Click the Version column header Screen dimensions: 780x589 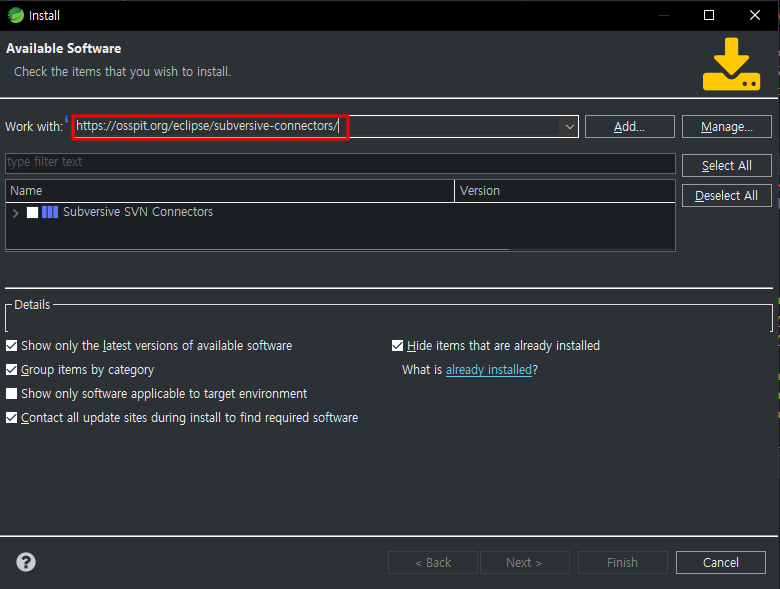(565, 191)
